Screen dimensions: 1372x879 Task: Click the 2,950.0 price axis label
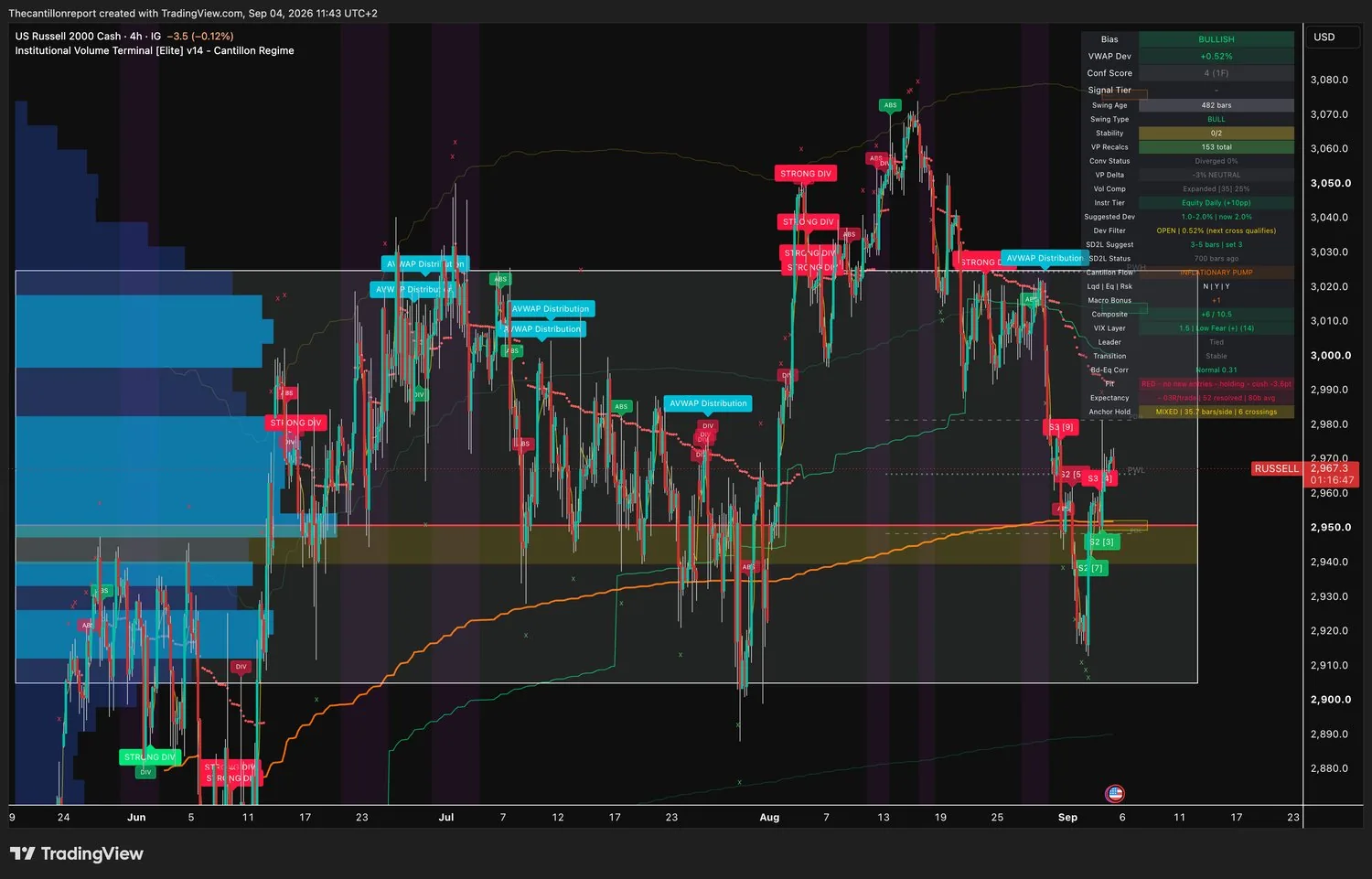1331,528
